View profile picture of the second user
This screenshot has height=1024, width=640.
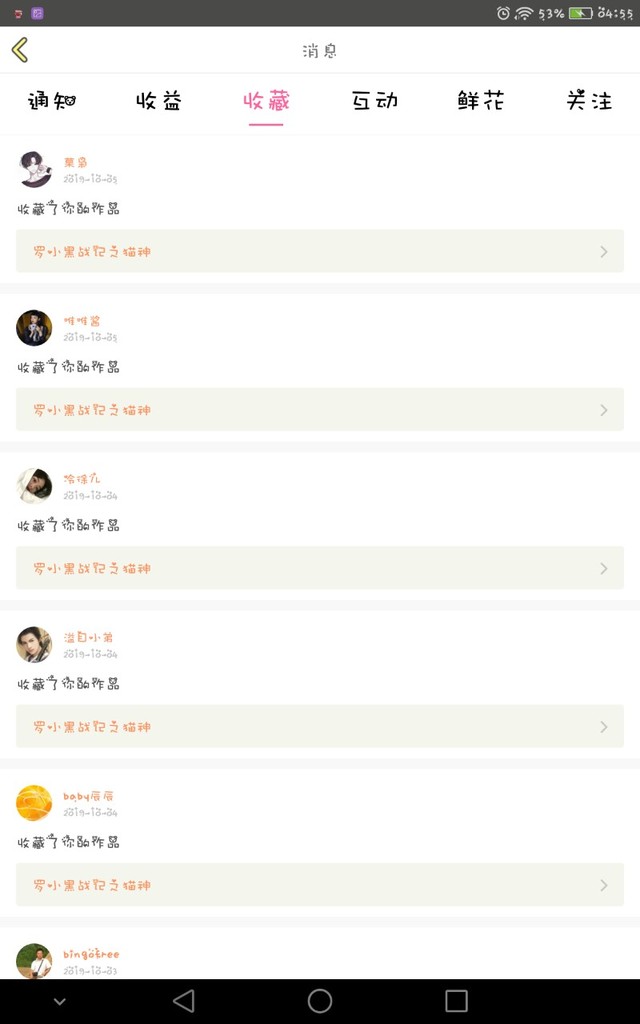[34, 328]
